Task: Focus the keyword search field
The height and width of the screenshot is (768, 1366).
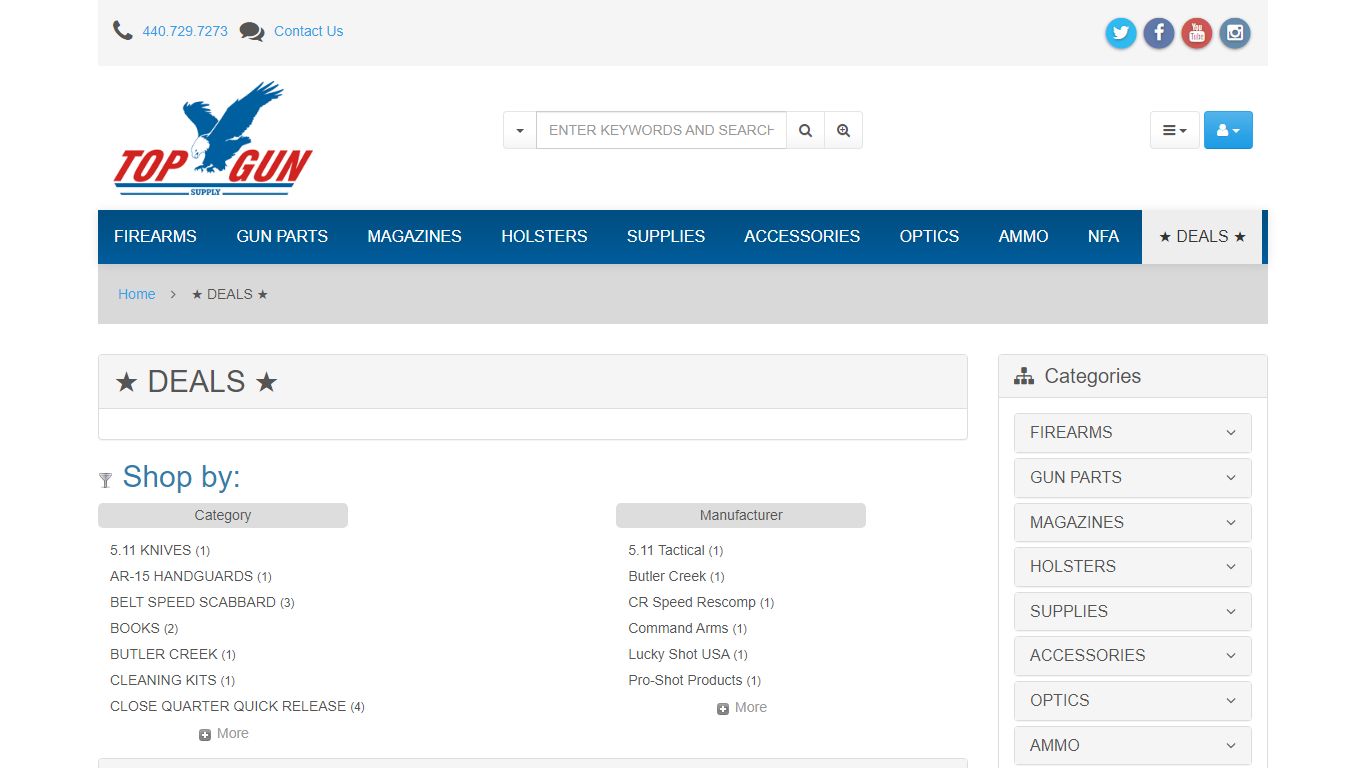Action: pyautogui.click(x=661, y=130)
